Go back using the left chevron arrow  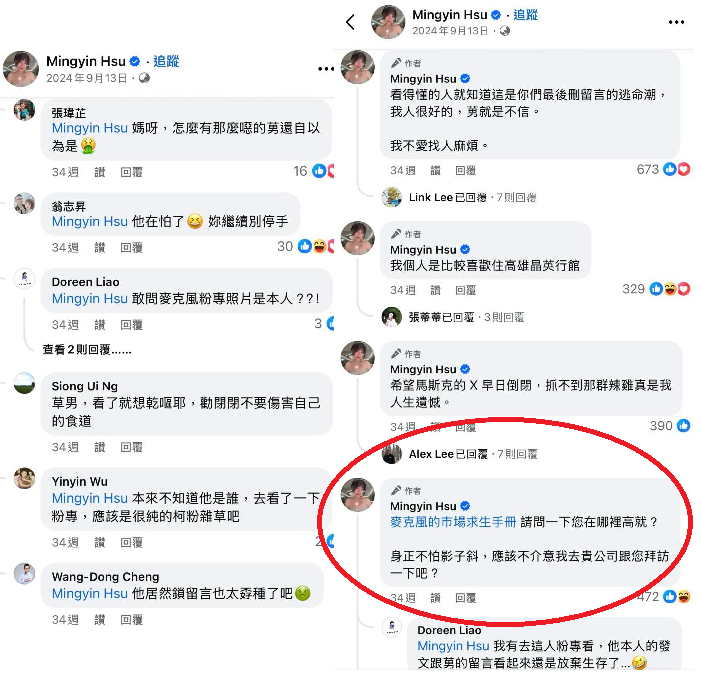click(351, 21)
